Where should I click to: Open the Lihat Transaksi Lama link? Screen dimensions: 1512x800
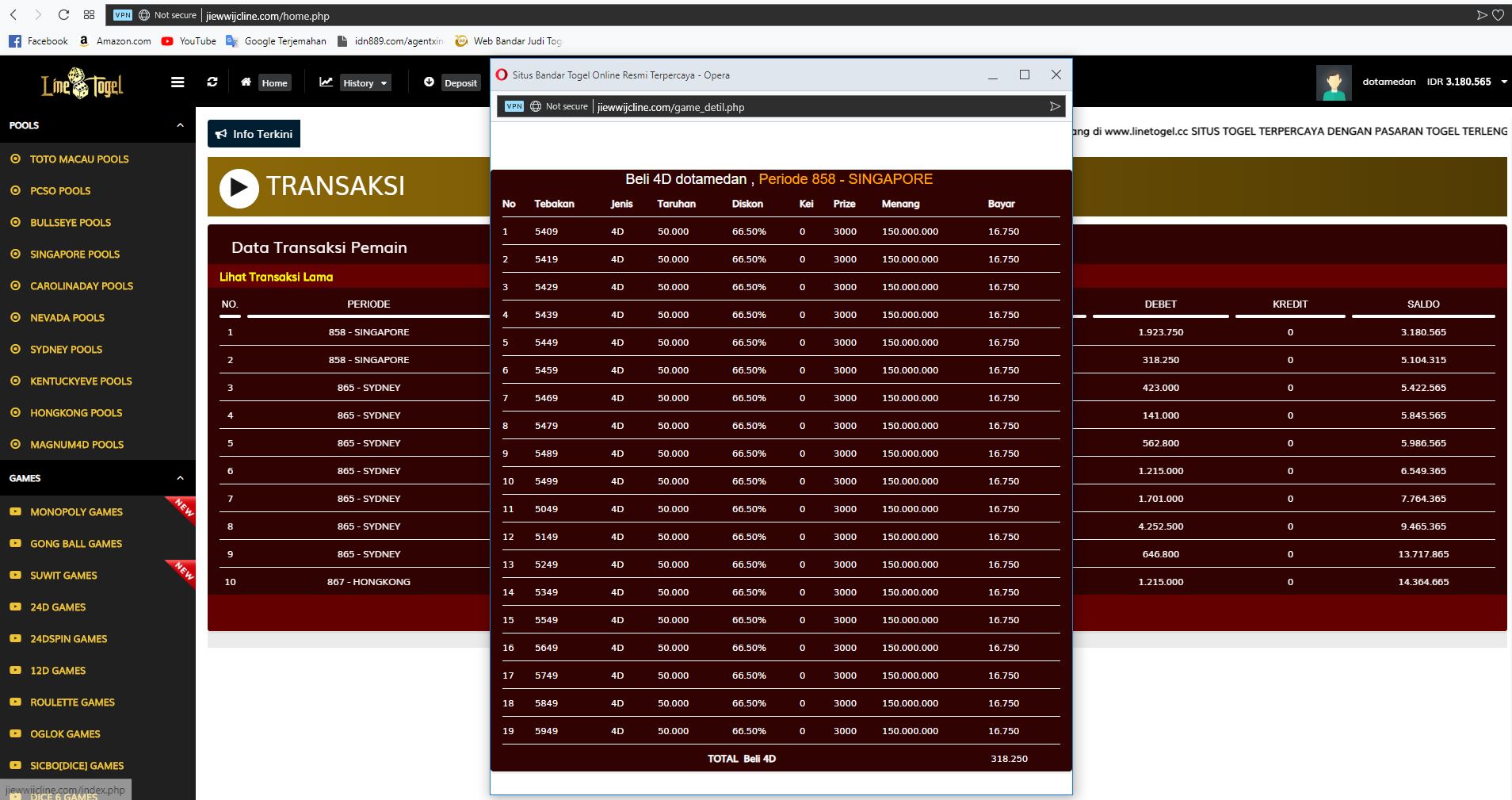pyautogui.click(x=276, y=277)
